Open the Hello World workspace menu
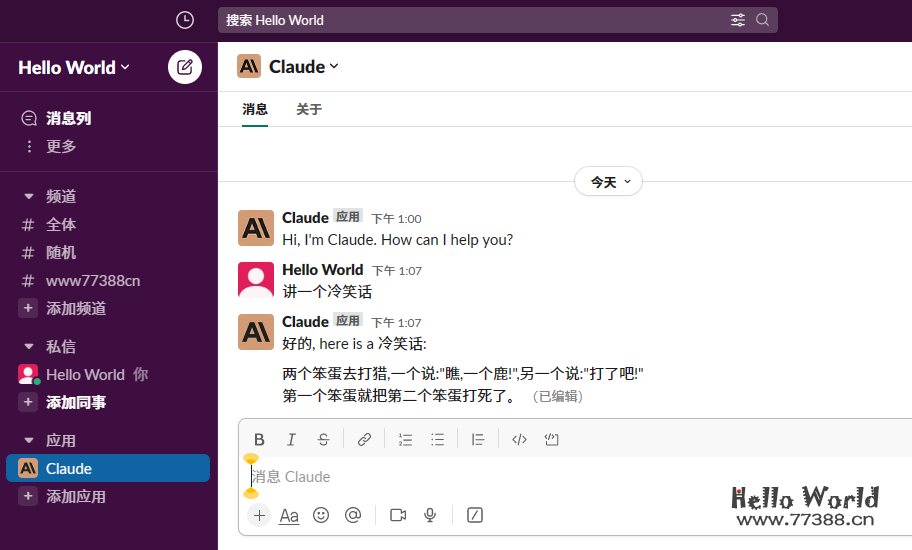The height and width of the screenshot is (550, 912). 74,67
